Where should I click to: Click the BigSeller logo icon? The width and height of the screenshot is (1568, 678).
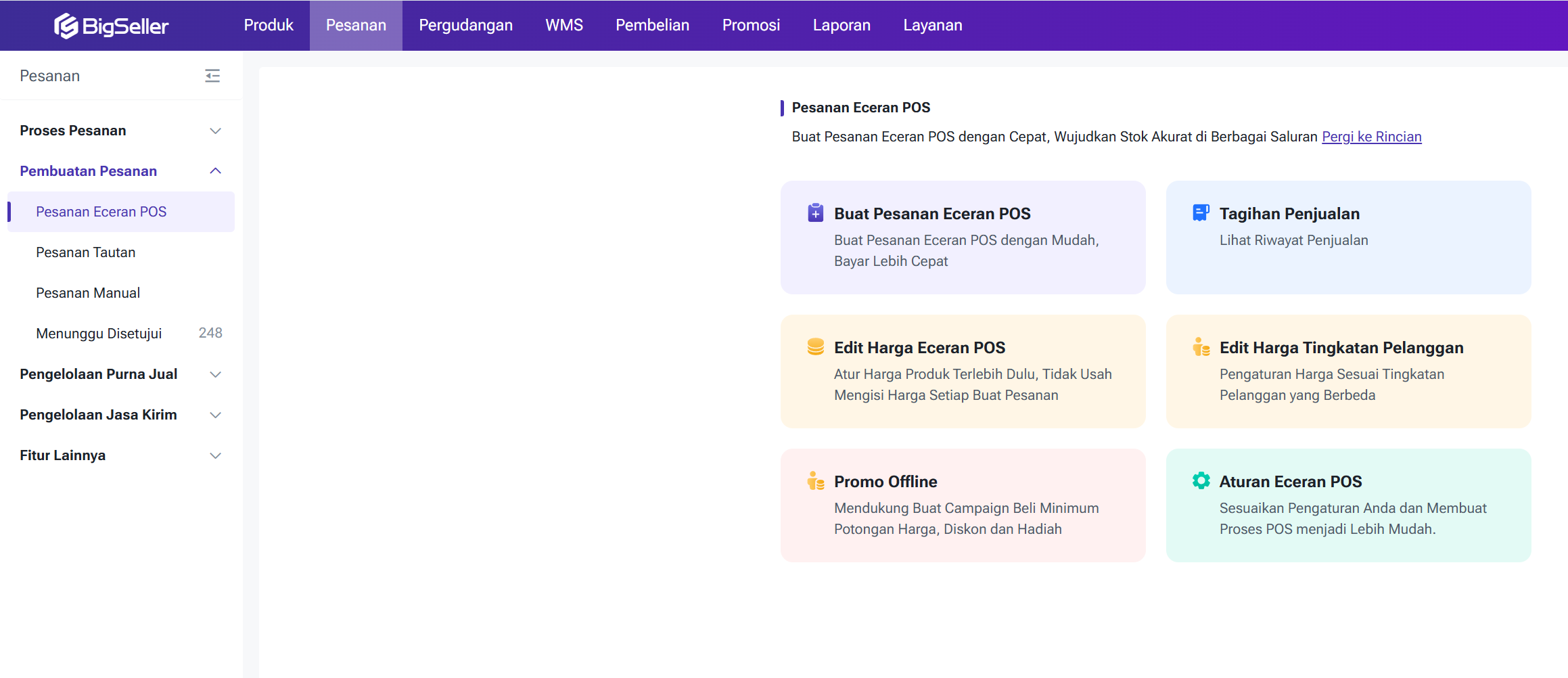(x=66, y=26)
